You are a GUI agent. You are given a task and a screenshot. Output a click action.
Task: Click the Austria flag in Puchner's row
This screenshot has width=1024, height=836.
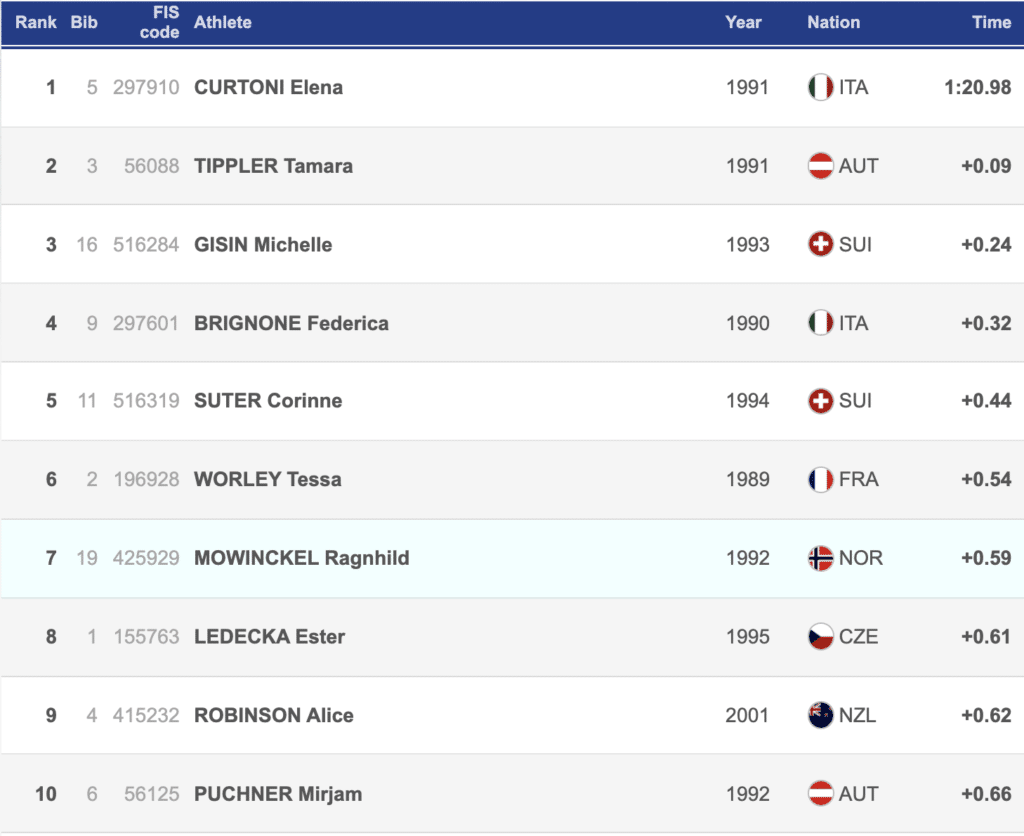click(x=820, y=794)
